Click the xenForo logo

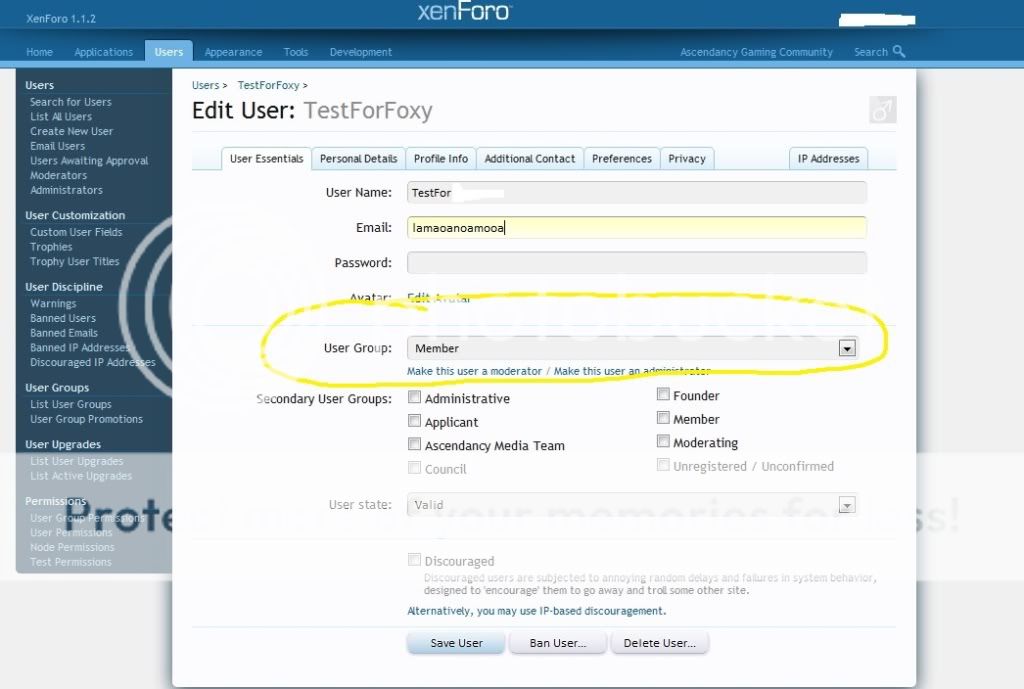pos(463,12)
